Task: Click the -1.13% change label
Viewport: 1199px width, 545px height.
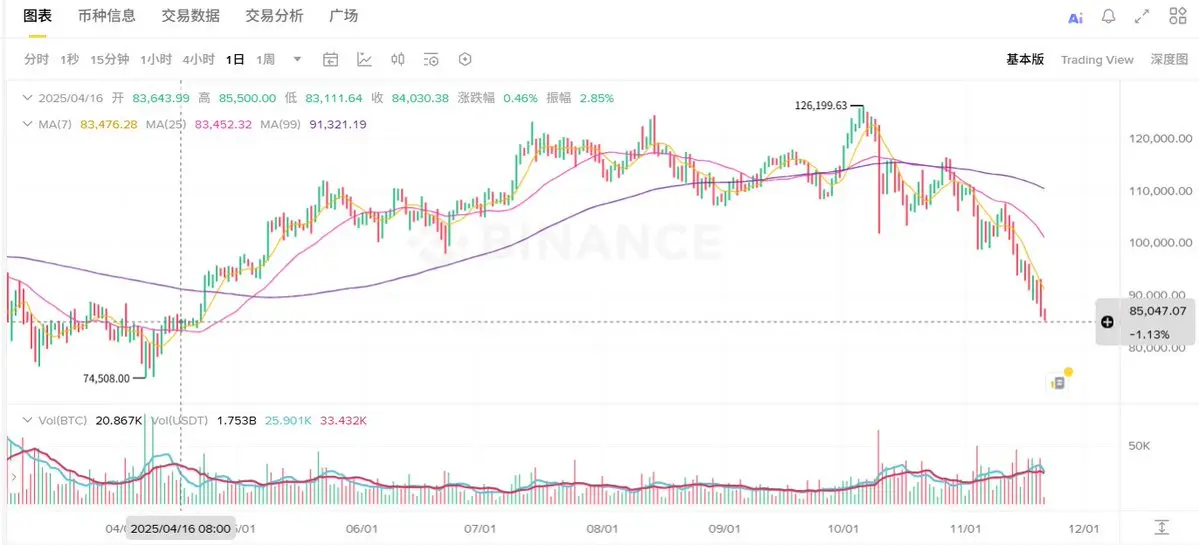Action: pos(1149,334)
